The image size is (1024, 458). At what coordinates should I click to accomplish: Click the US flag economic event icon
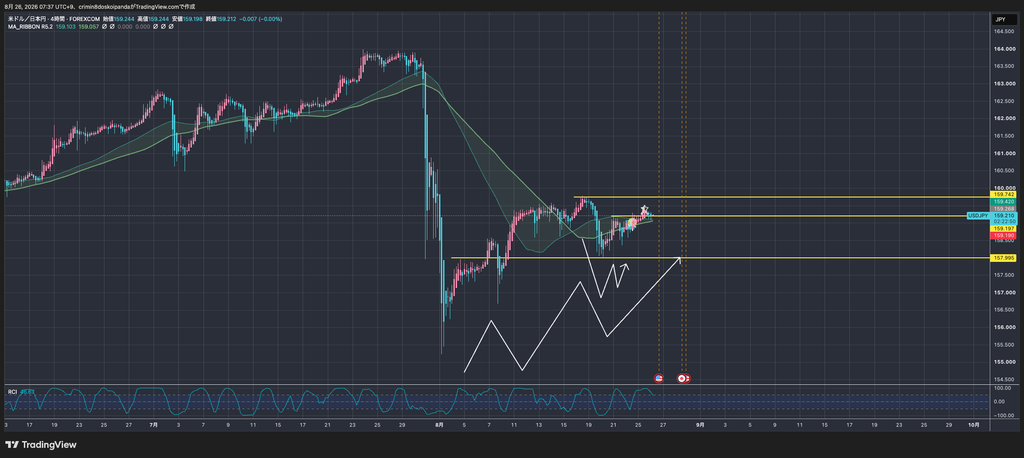pos(658,378)
